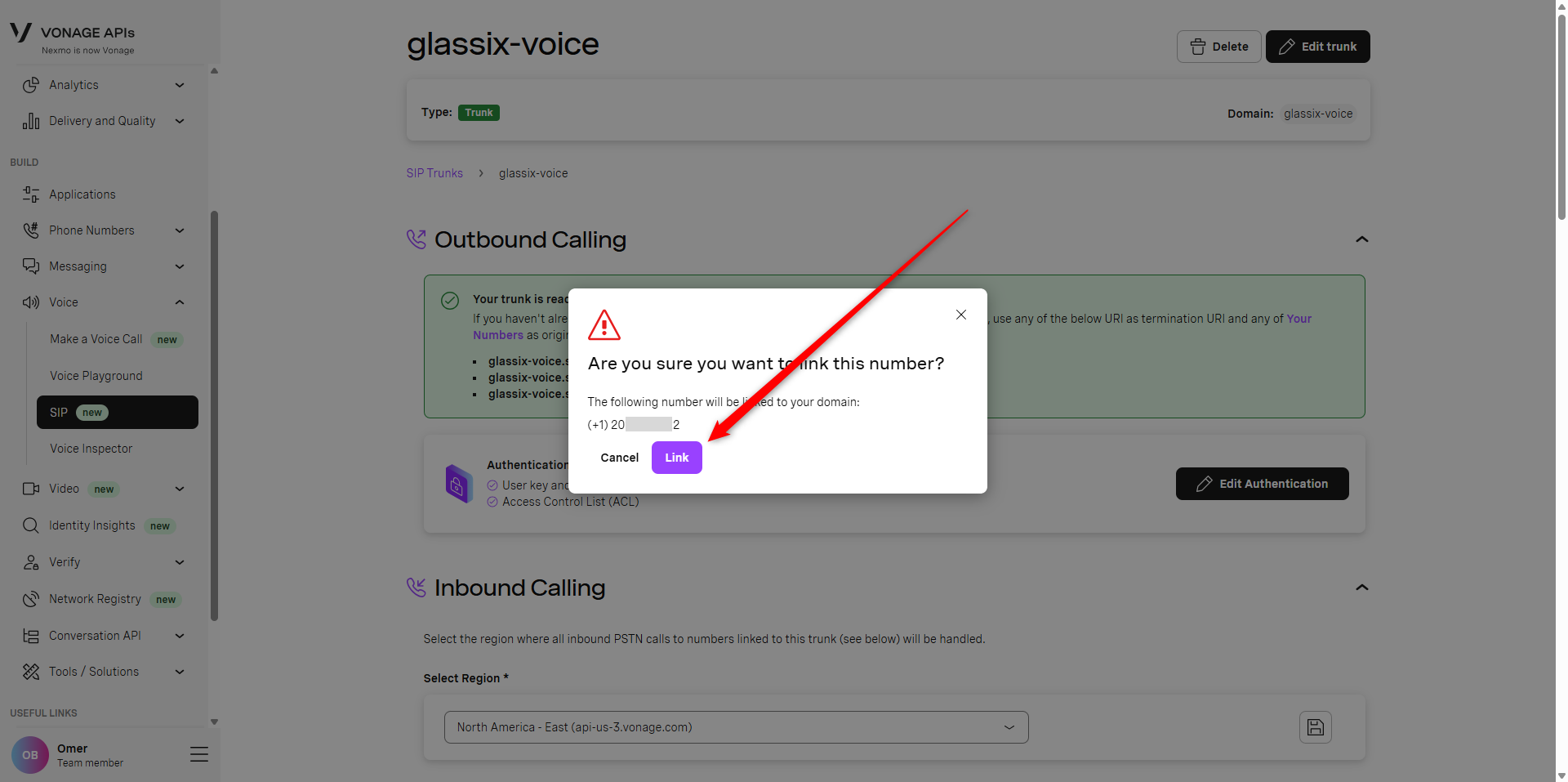Viewport: 1568px width, 782px height.
Task: Collapse the Voice menu chevron
Action: 180,302
